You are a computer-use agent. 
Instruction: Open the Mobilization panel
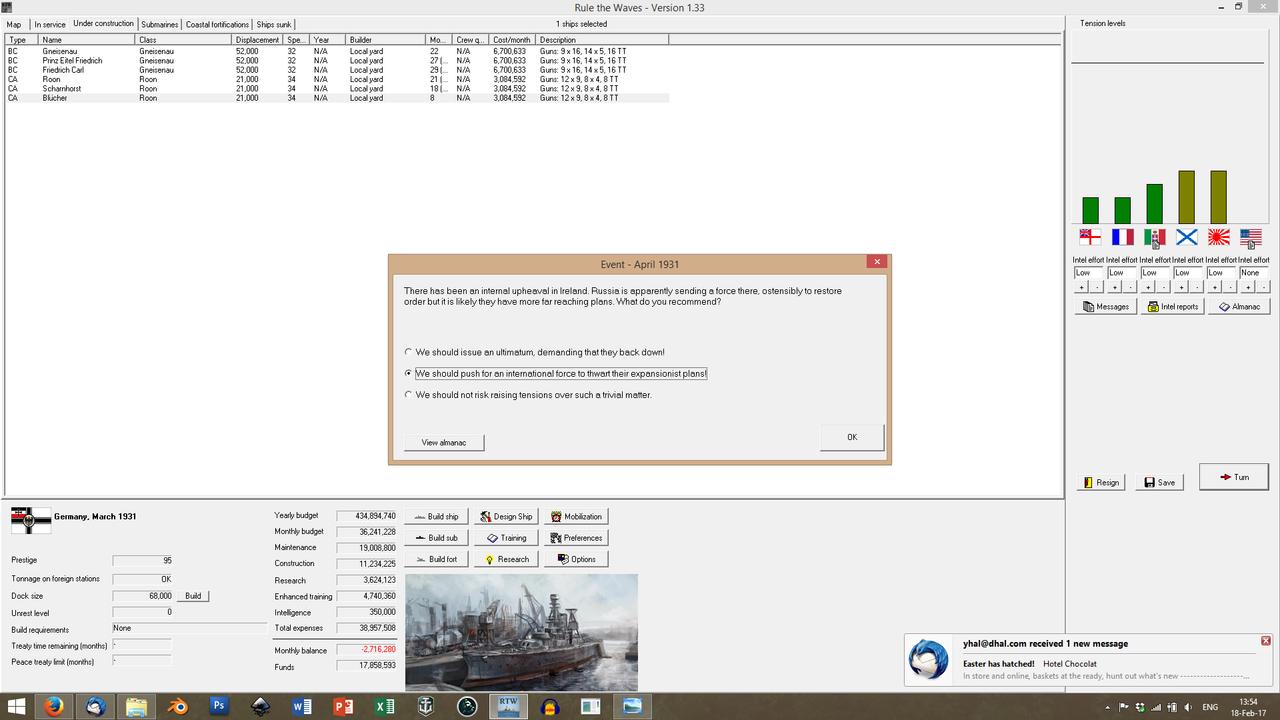point(576,516)
